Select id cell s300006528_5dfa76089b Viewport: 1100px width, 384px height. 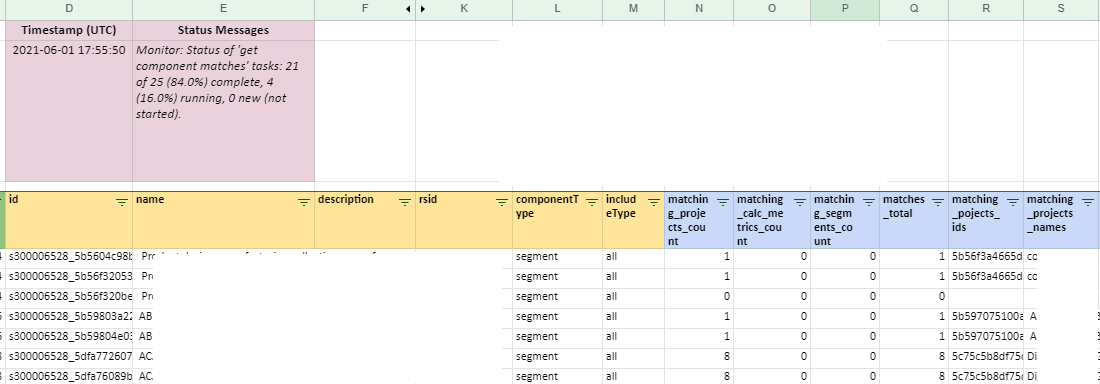(69, 376)
